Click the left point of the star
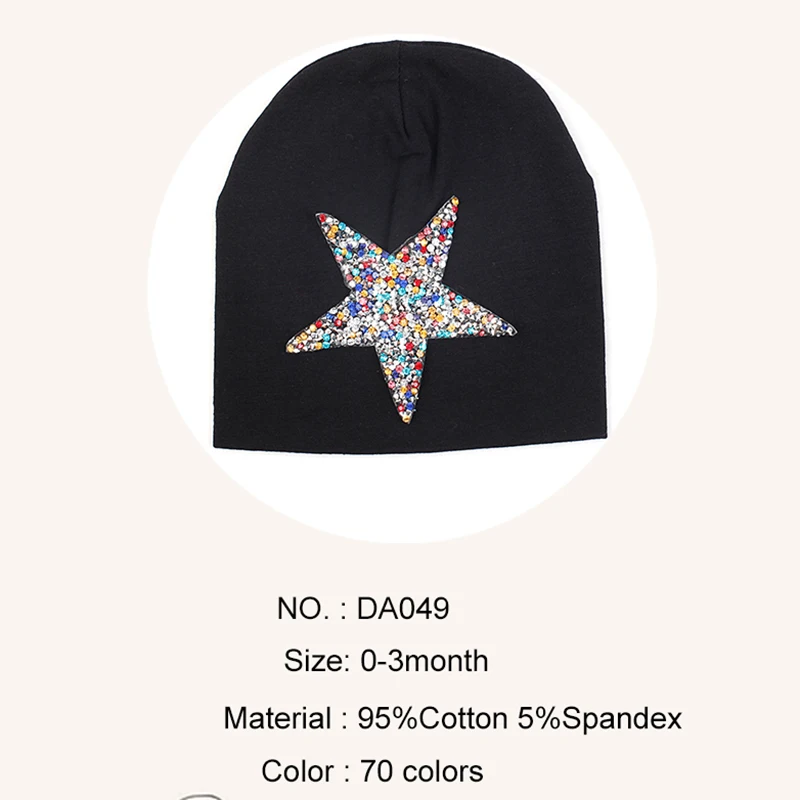The height and width of the screenshot is (800, 800). tap(293, 347)
